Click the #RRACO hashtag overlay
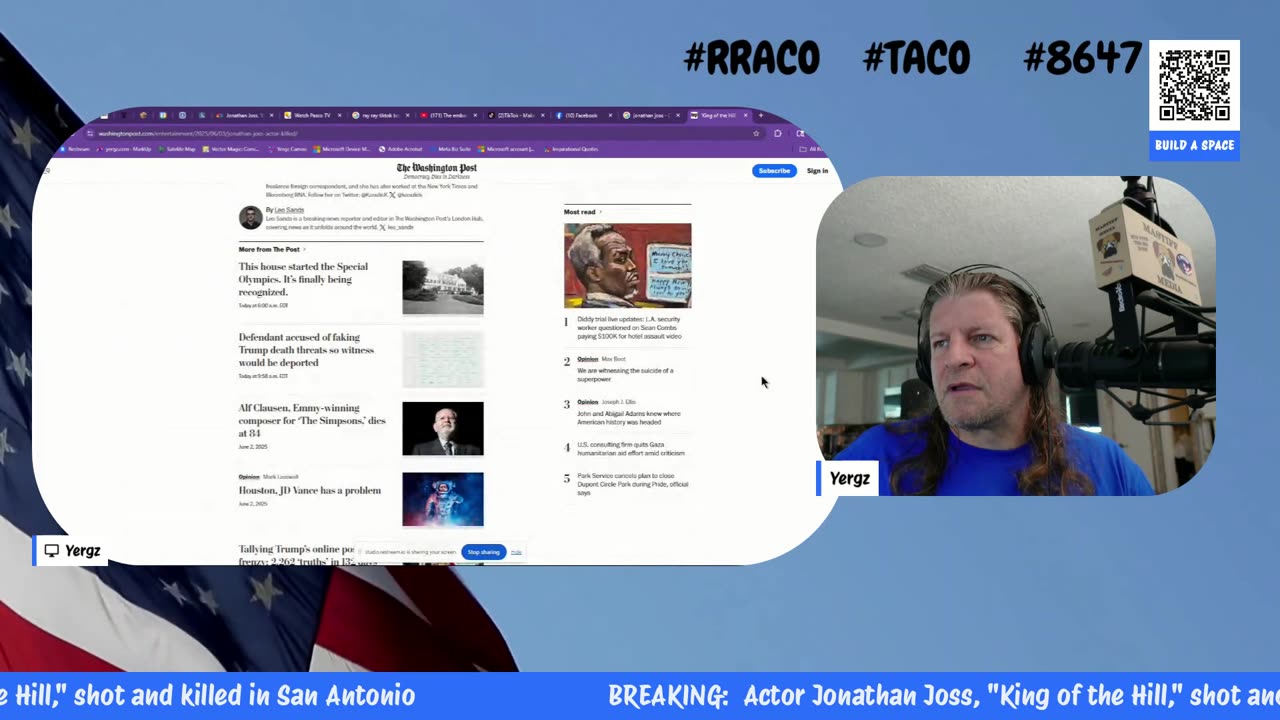 point(751,59)
